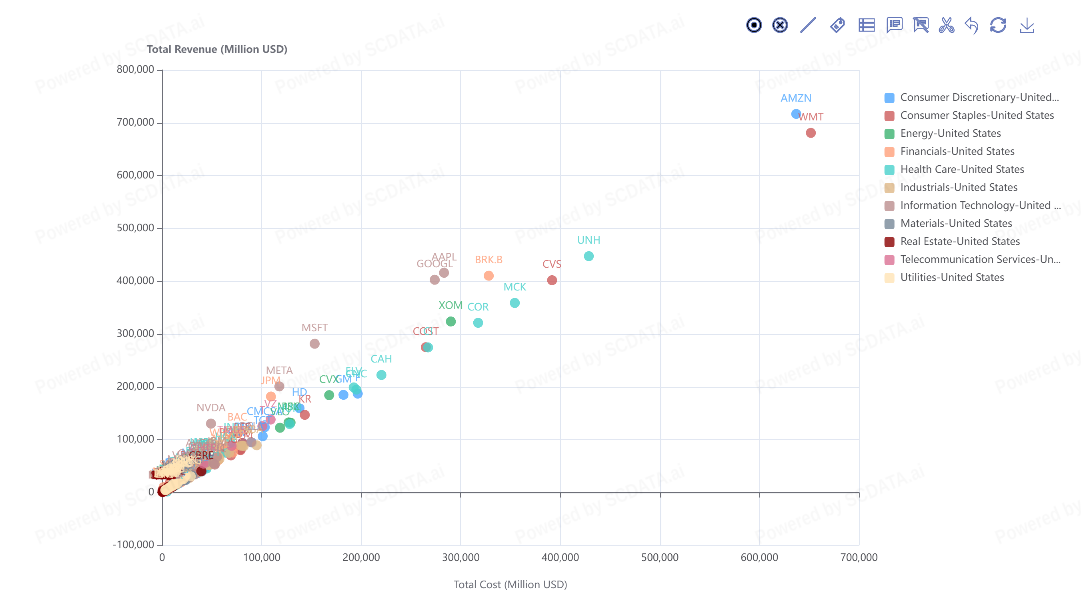Open the data table view icon
Viewport: 1081px width, 605px height.
[x=867, y=25]
